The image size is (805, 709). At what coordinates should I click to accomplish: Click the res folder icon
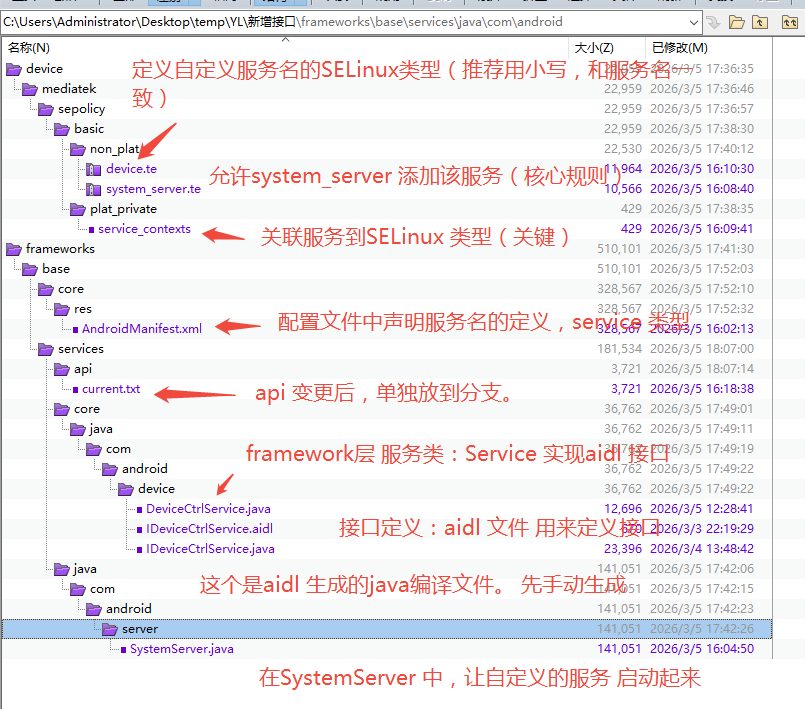click(62, 310)
